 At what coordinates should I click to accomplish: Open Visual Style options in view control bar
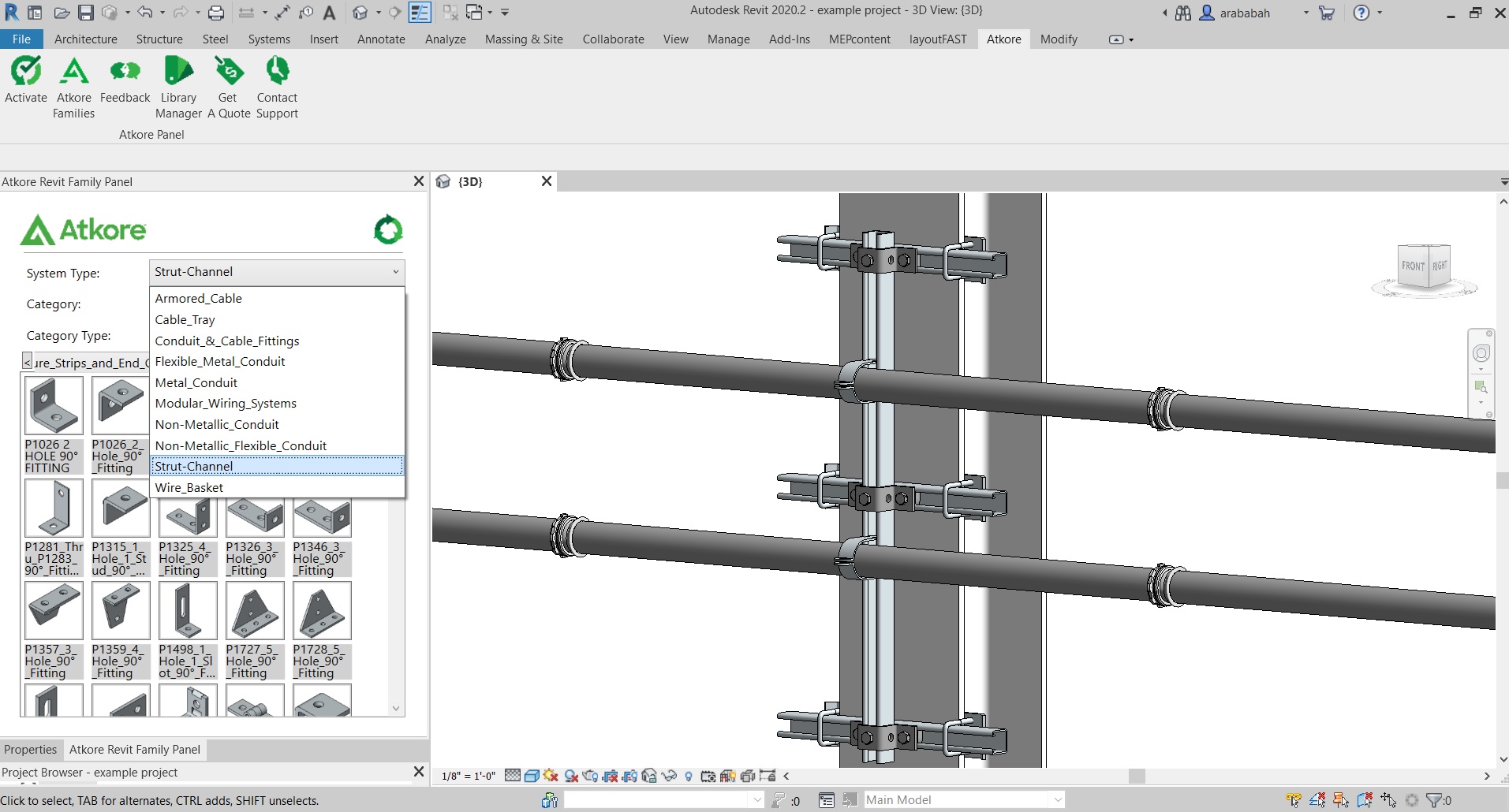pos(532,775)
